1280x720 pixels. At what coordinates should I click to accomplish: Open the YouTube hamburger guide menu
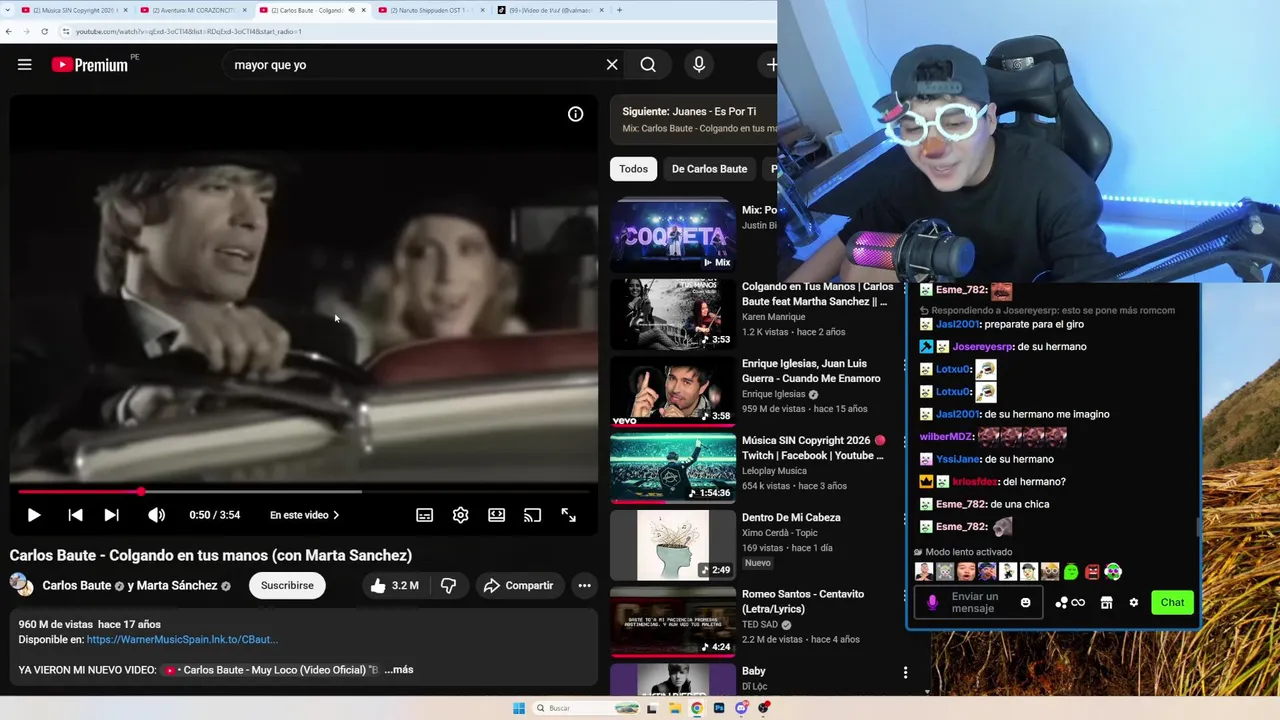pos(25,65)
